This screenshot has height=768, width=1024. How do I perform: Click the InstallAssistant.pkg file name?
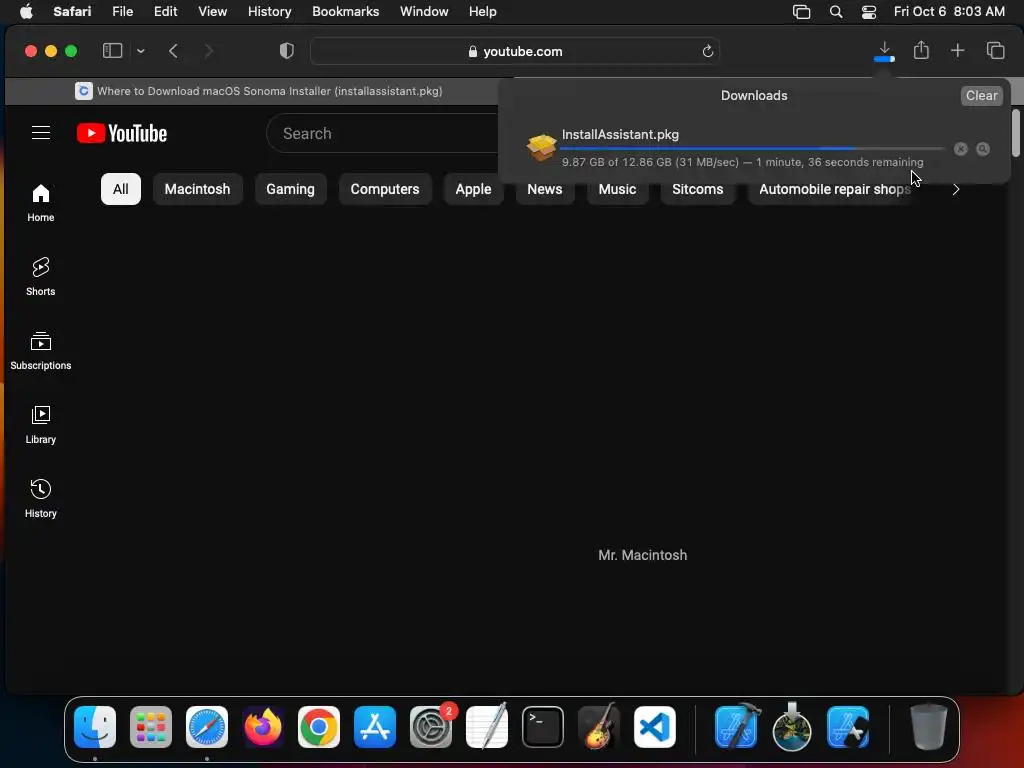pyautogui.click(x=620, y=135)
